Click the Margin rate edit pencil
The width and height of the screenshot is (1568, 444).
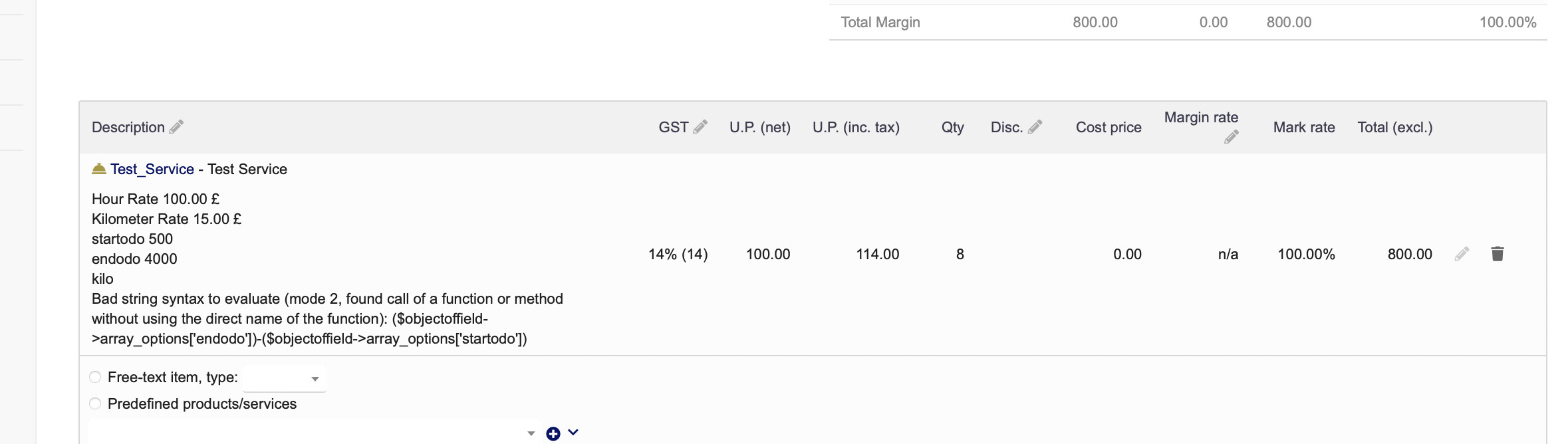[x=1231, y=137]
